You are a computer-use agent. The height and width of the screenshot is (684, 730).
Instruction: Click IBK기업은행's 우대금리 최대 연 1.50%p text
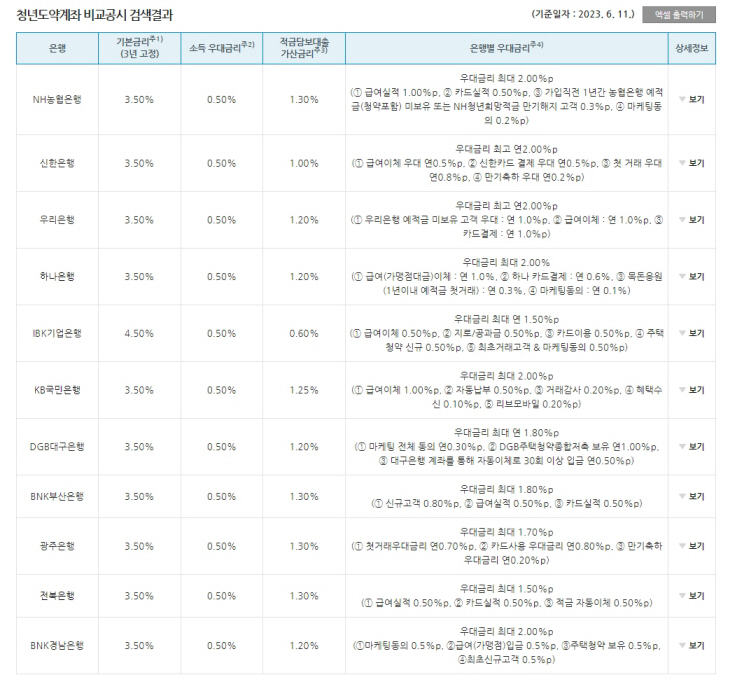(507, 319)
